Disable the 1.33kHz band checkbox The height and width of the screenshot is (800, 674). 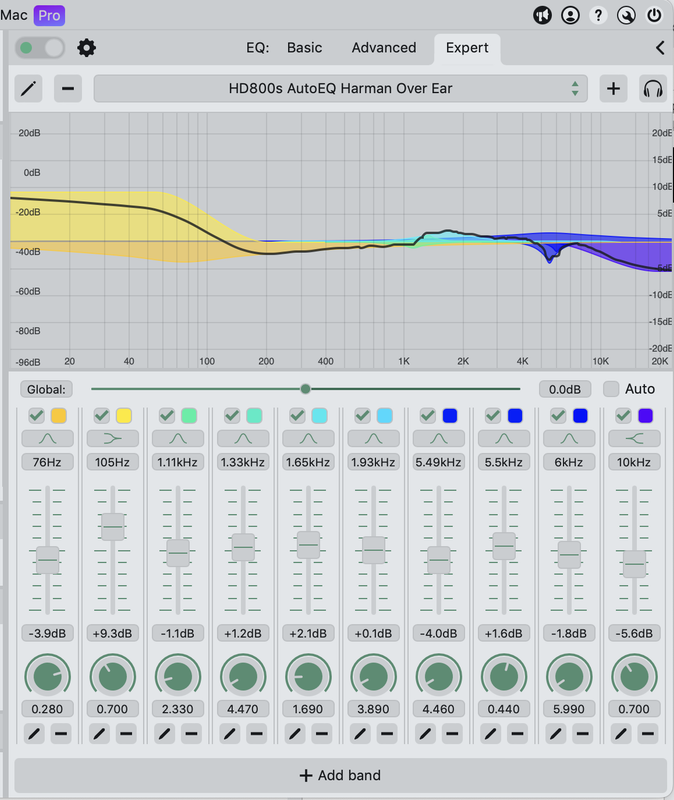pos(232,416)
